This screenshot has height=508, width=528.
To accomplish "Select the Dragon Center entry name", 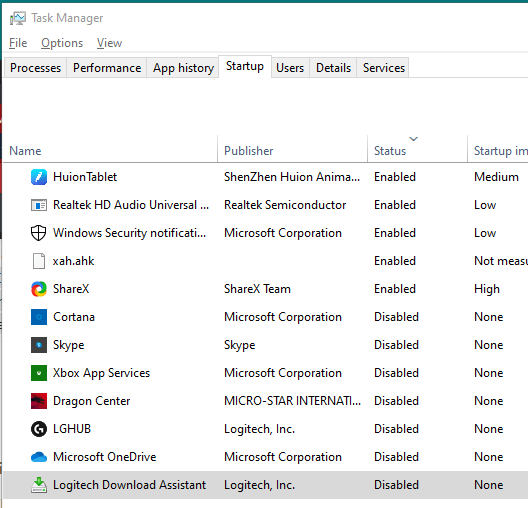I will 91,401.
